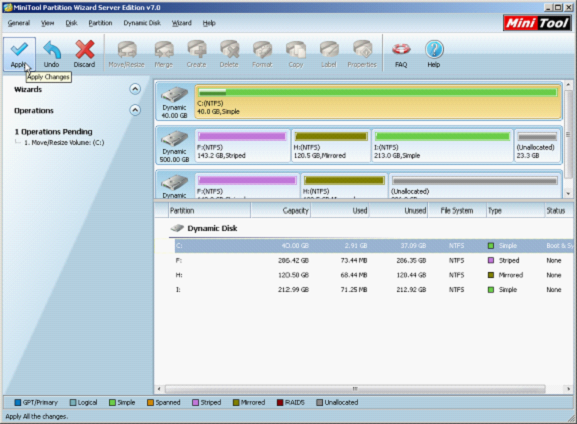Viewport: 577px width, 424px height.
Task: Open the Help menu
Action: 209,23
